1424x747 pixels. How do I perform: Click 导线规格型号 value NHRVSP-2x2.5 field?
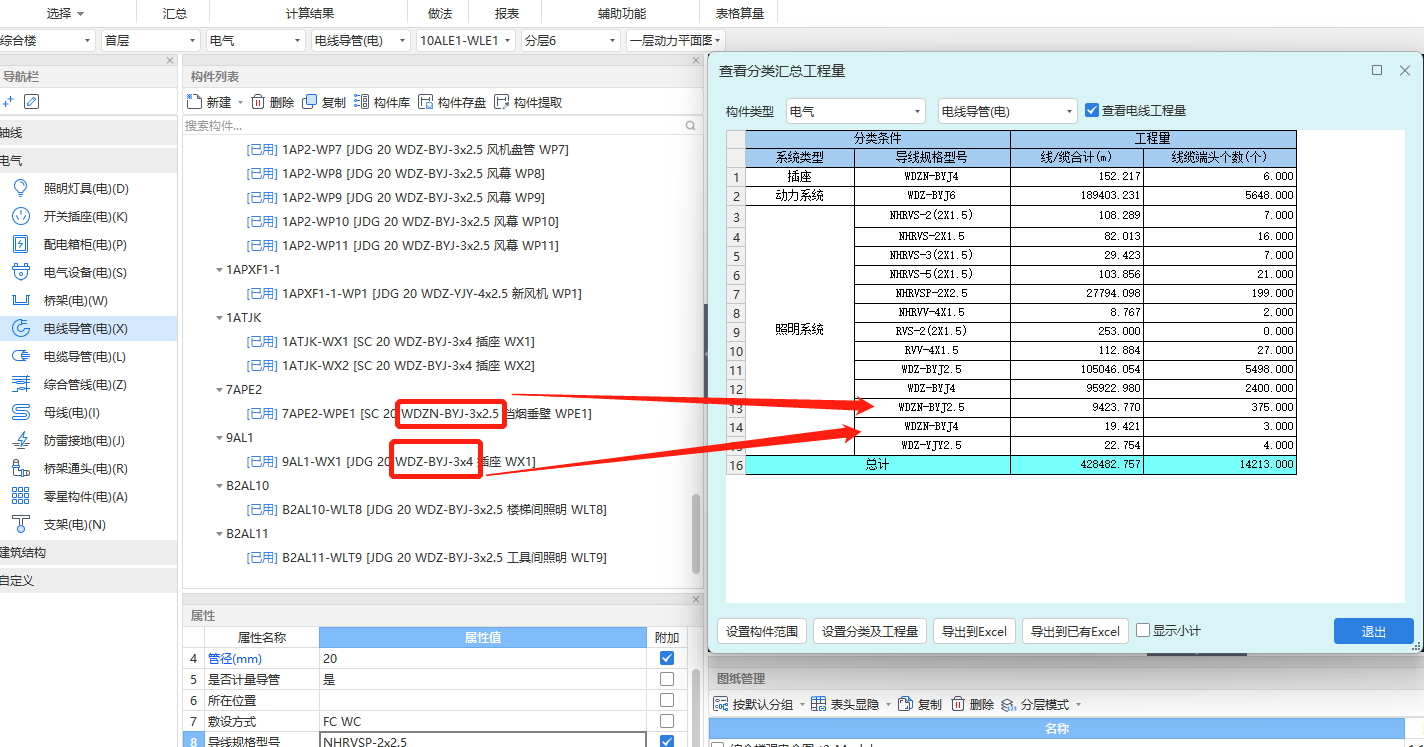483,741
